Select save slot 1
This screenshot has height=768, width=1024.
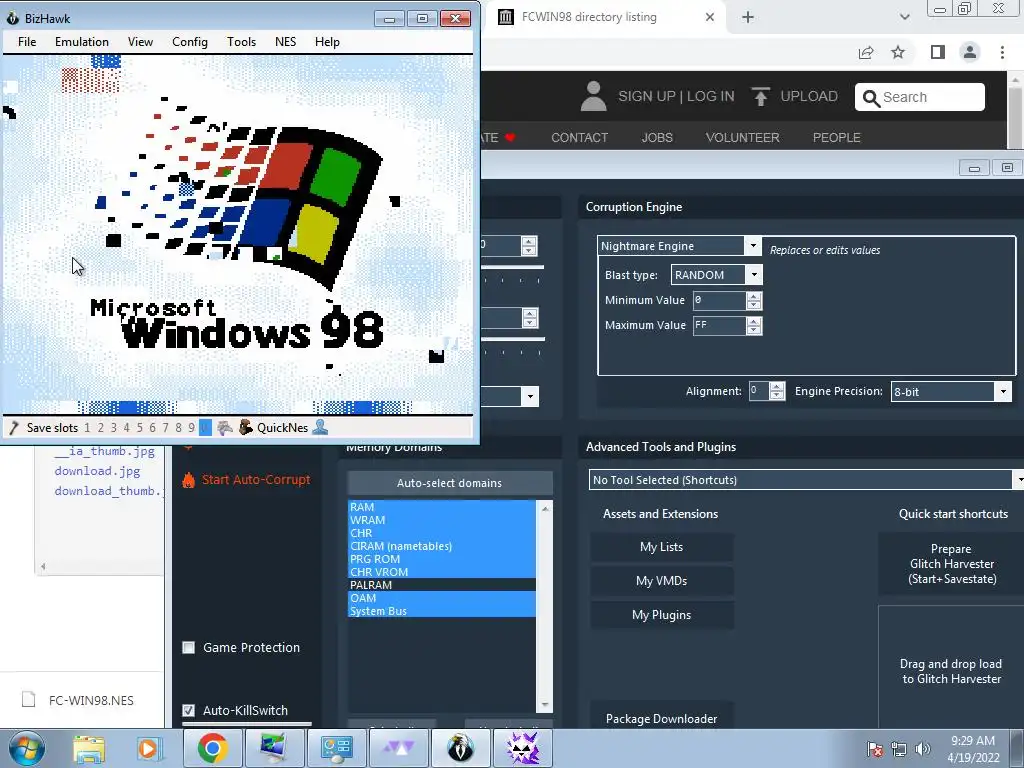(x=88, y=428)
